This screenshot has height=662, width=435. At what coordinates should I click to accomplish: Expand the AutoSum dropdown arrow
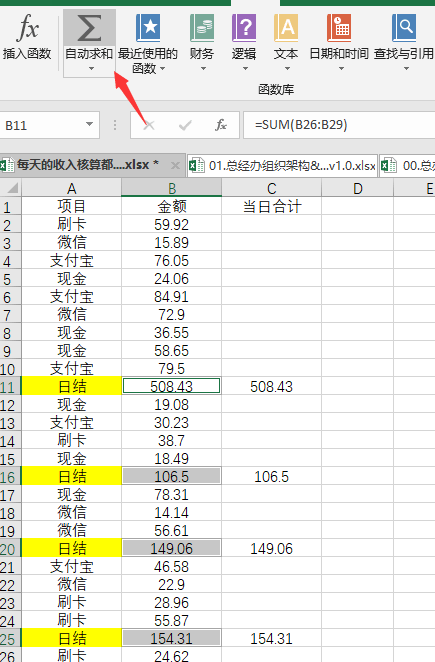(x=91, y=68)
